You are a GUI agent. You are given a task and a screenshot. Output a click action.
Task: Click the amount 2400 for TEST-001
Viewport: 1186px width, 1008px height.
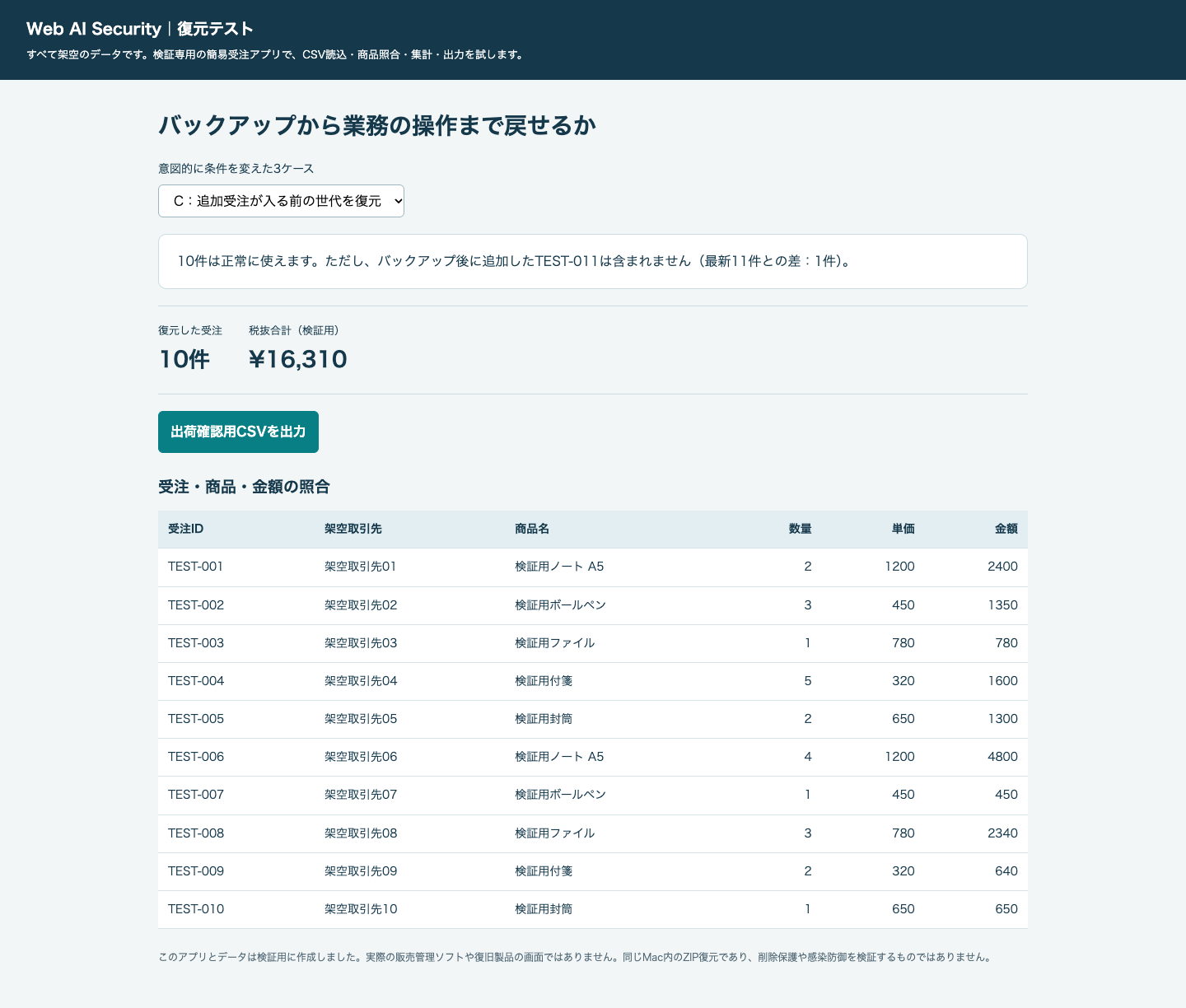[1002, 567]
